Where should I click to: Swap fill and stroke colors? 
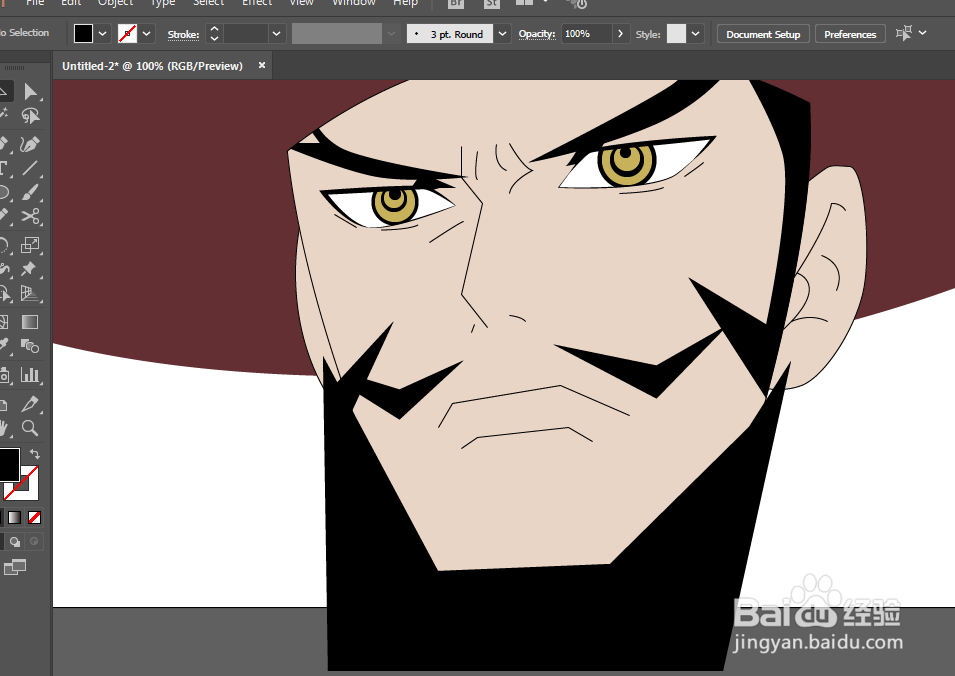point(35,454)
